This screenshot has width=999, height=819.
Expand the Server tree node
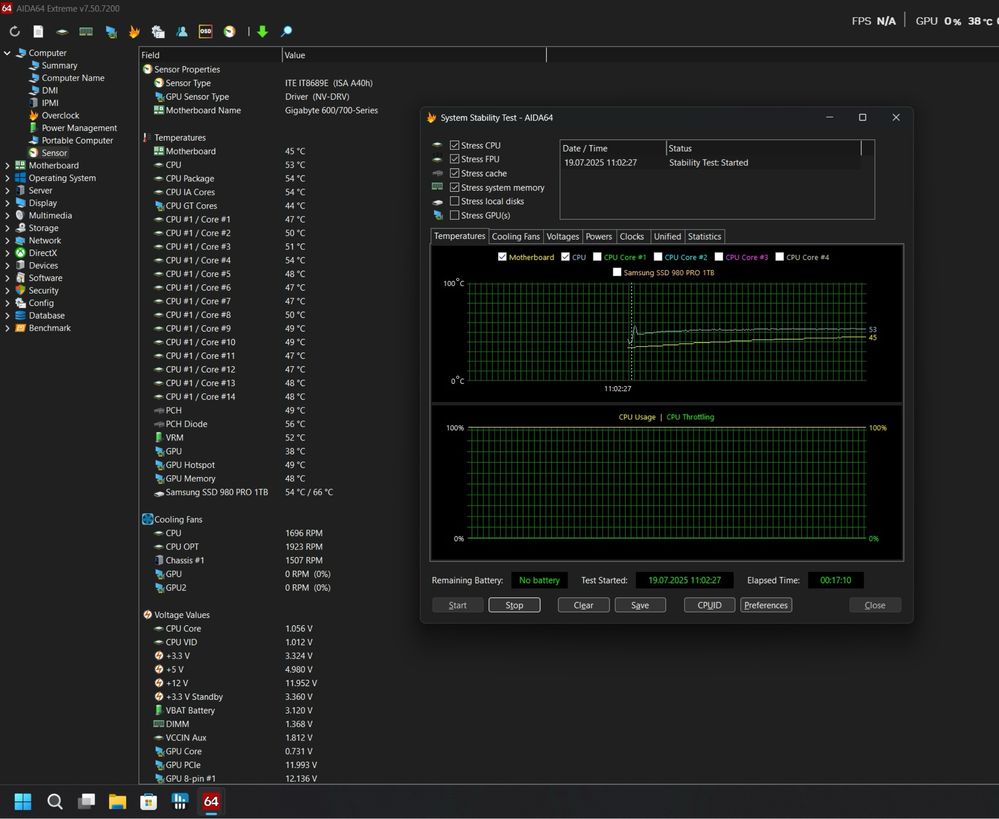pos(7,191)
